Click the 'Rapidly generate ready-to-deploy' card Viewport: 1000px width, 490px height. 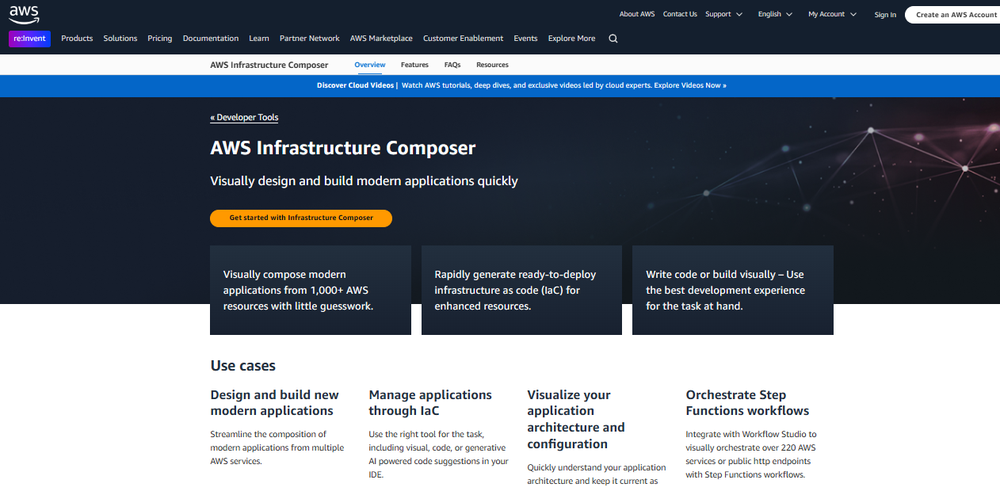[x=522, y=290]
